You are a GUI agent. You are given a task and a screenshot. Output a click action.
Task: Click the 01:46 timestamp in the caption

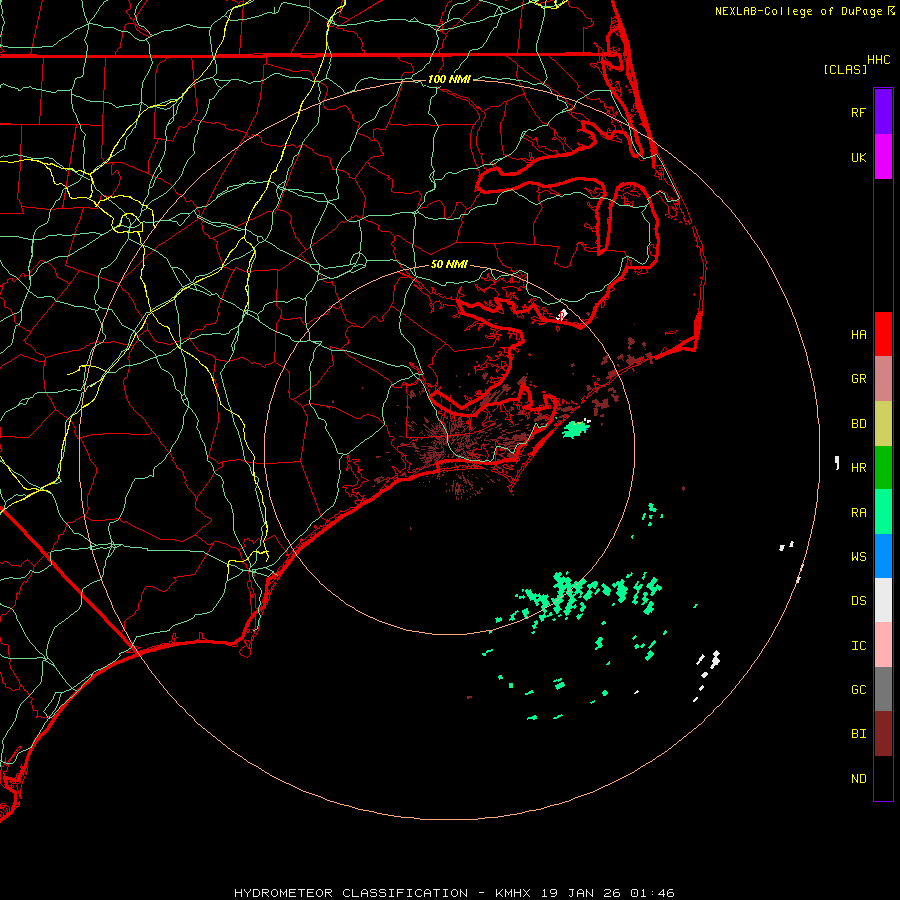(652, 893)
